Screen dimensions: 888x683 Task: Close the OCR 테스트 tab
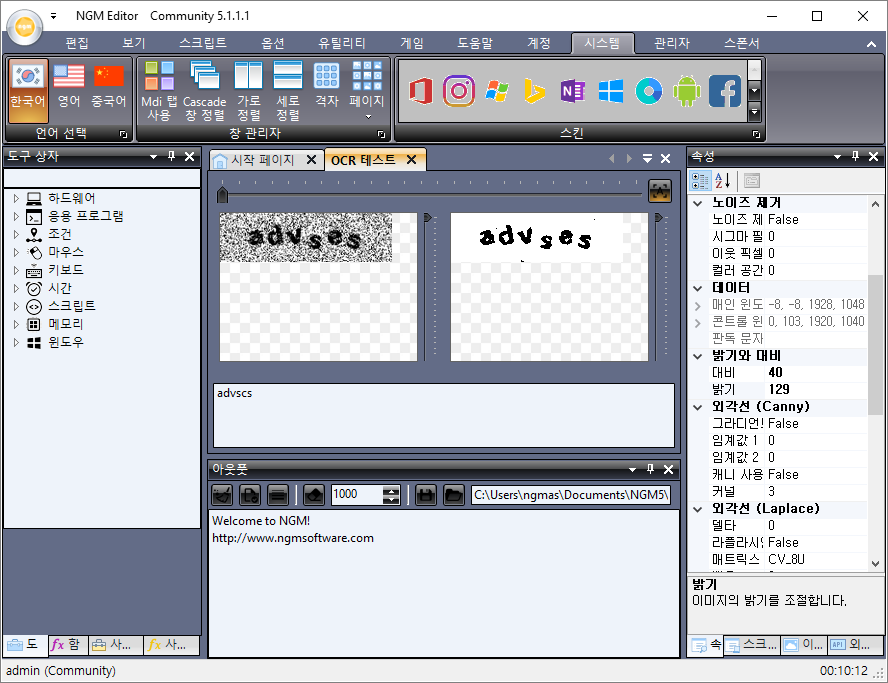[412, 160]
